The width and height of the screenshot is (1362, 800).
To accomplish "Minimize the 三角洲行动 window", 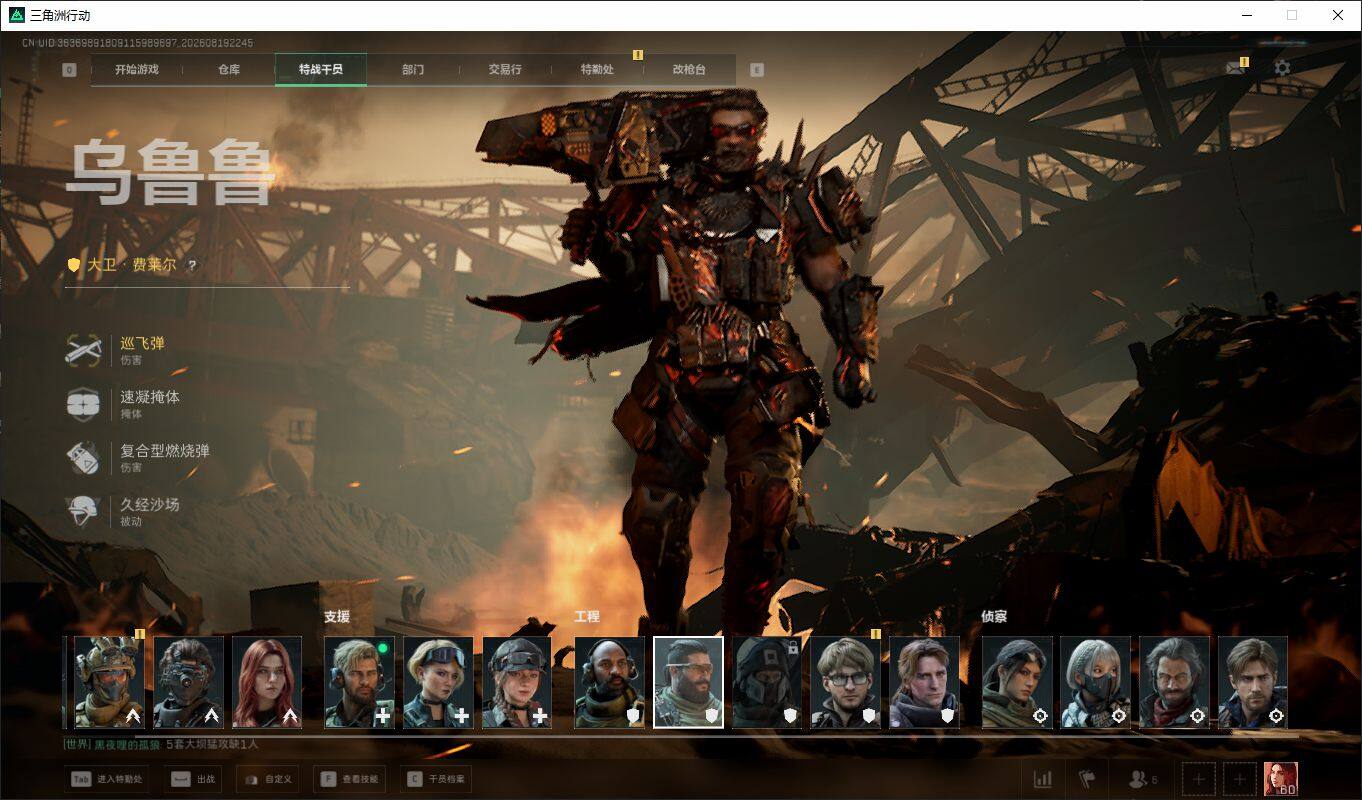I will [x=1246, y=15].
